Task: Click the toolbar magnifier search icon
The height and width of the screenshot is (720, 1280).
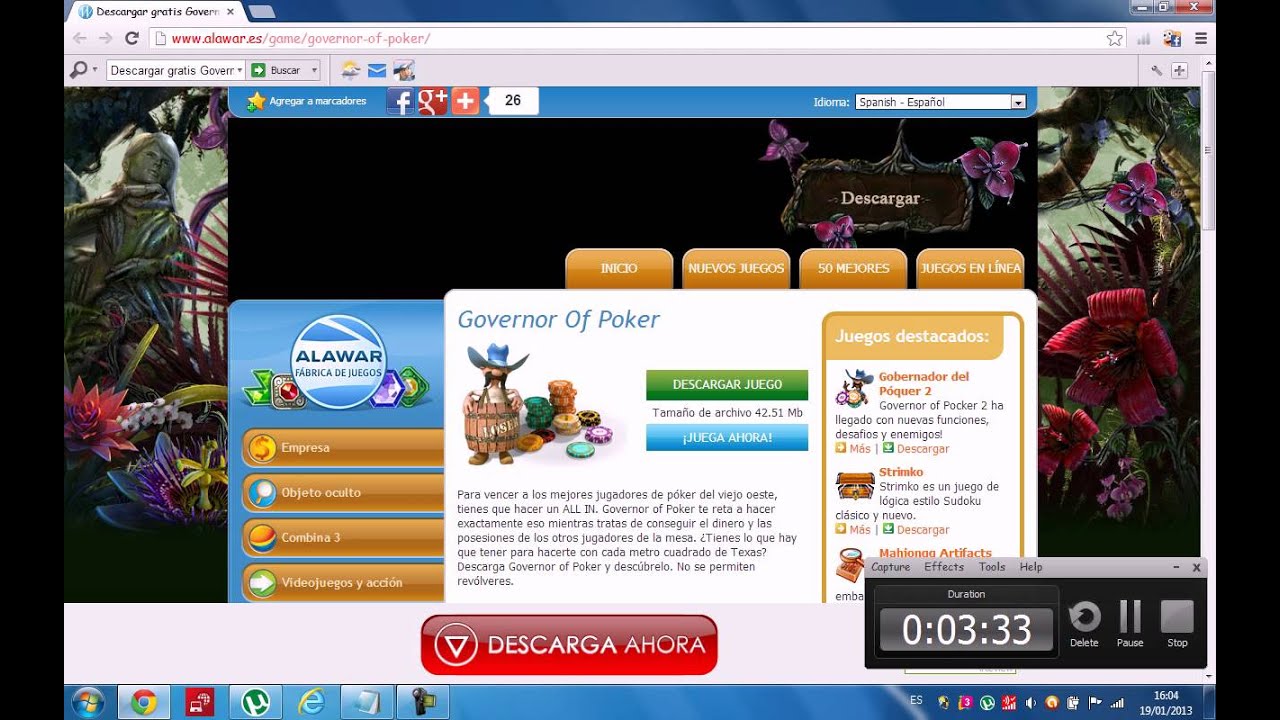Action: [78, 70]
